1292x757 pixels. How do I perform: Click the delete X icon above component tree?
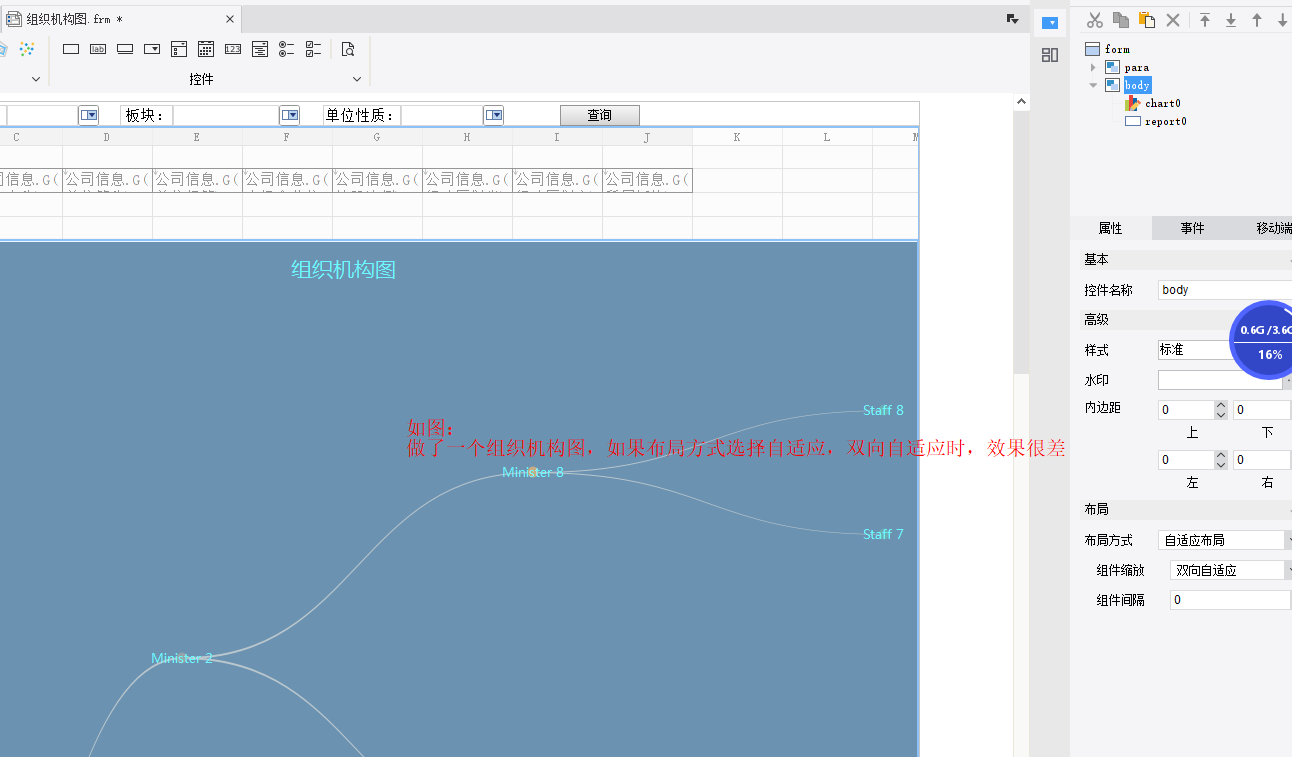(1174, 20)
